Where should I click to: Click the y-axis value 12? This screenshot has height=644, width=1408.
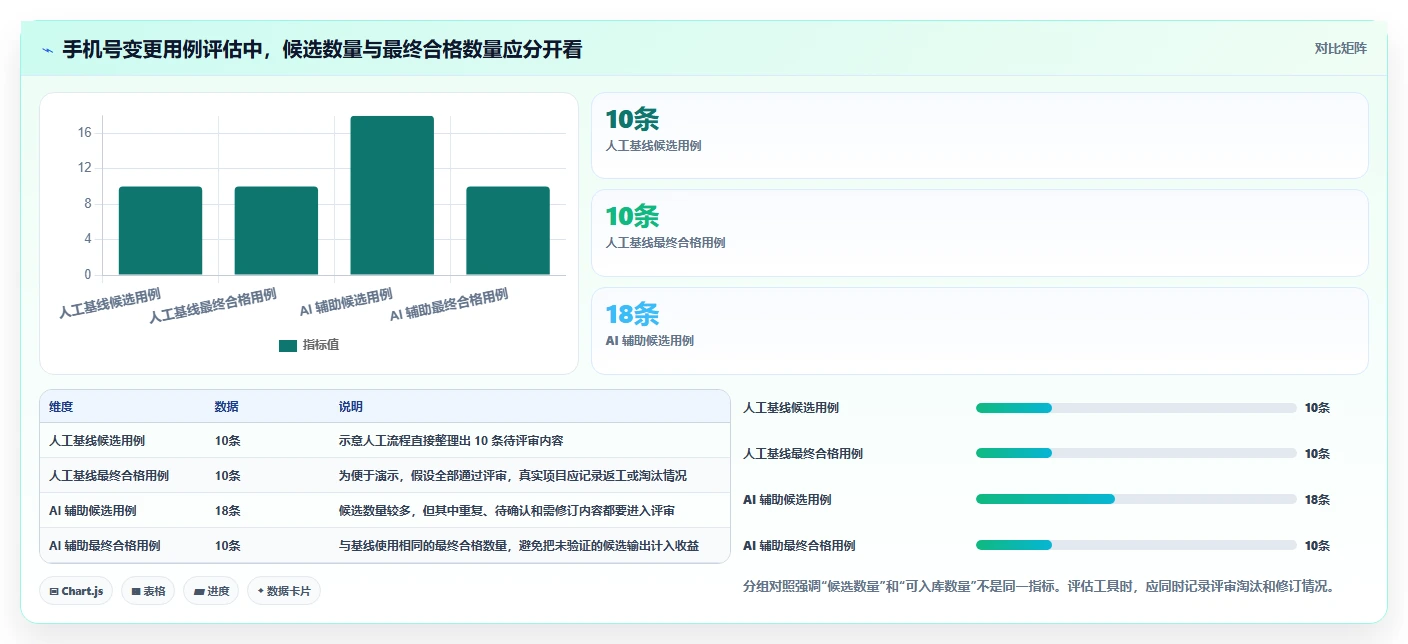click(x=84, y=168)
